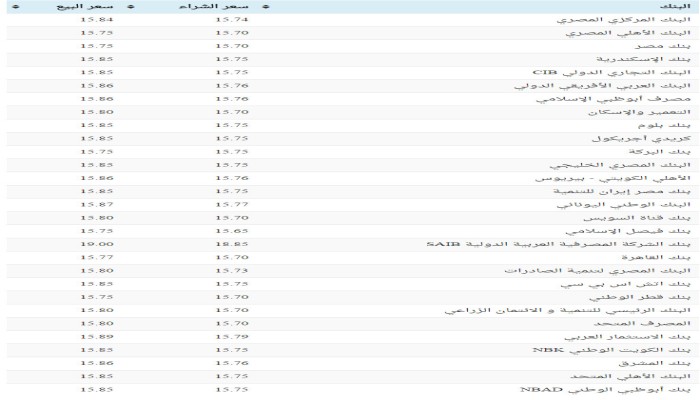Select the "البنك الأهلي المتحد" name

click(x=630, y=376)
